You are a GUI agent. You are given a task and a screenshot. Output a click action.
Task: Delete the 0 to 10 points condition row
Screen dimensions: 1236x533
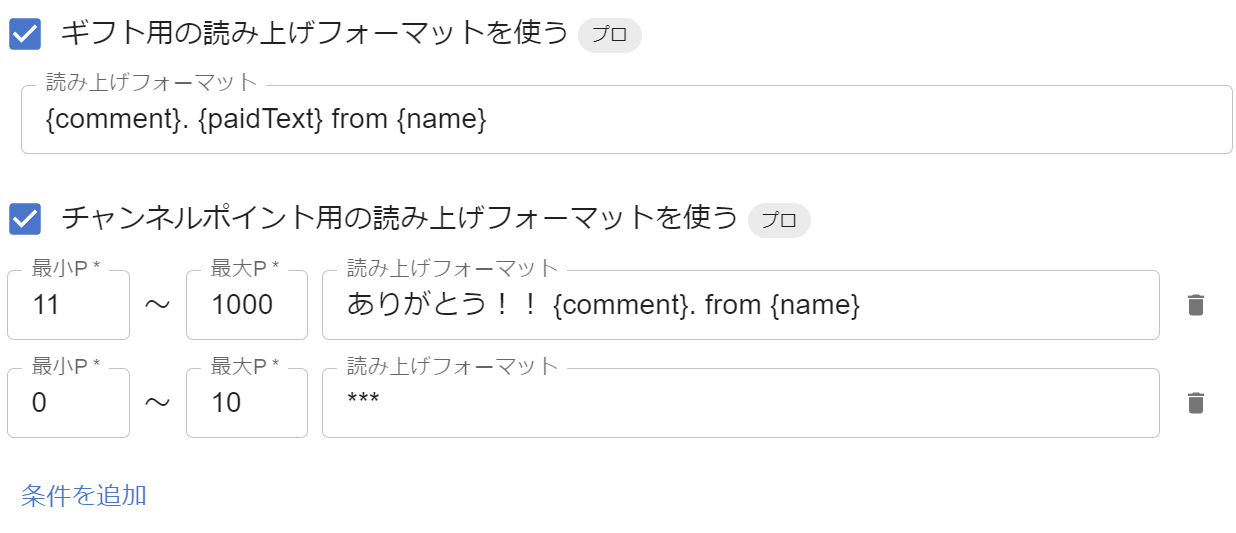(x=1195, y=403)
